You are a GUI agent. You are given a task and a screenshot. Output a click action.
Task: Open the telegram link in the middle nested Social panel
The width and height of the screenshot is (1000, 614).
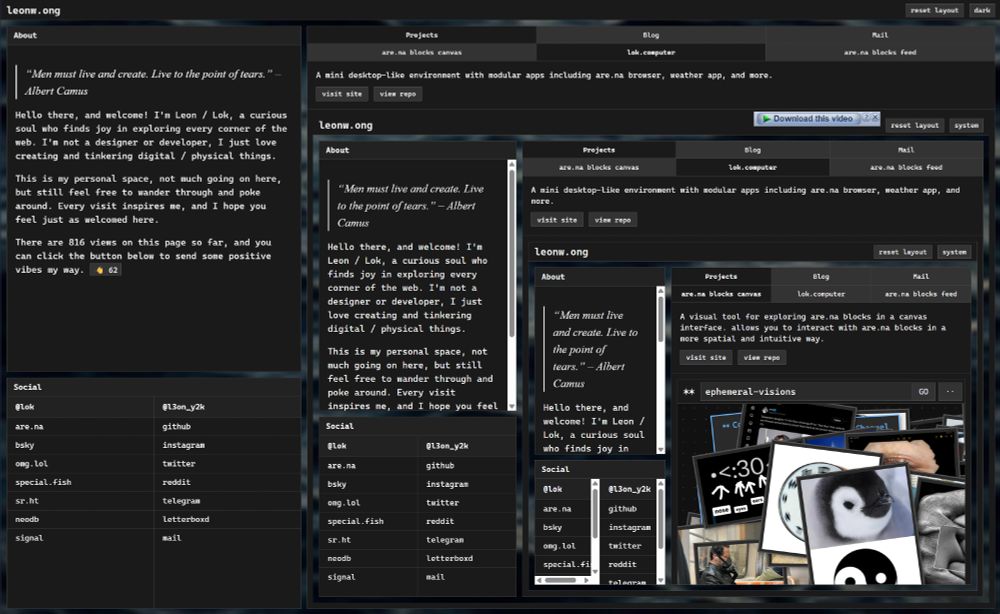pos(445,539)
